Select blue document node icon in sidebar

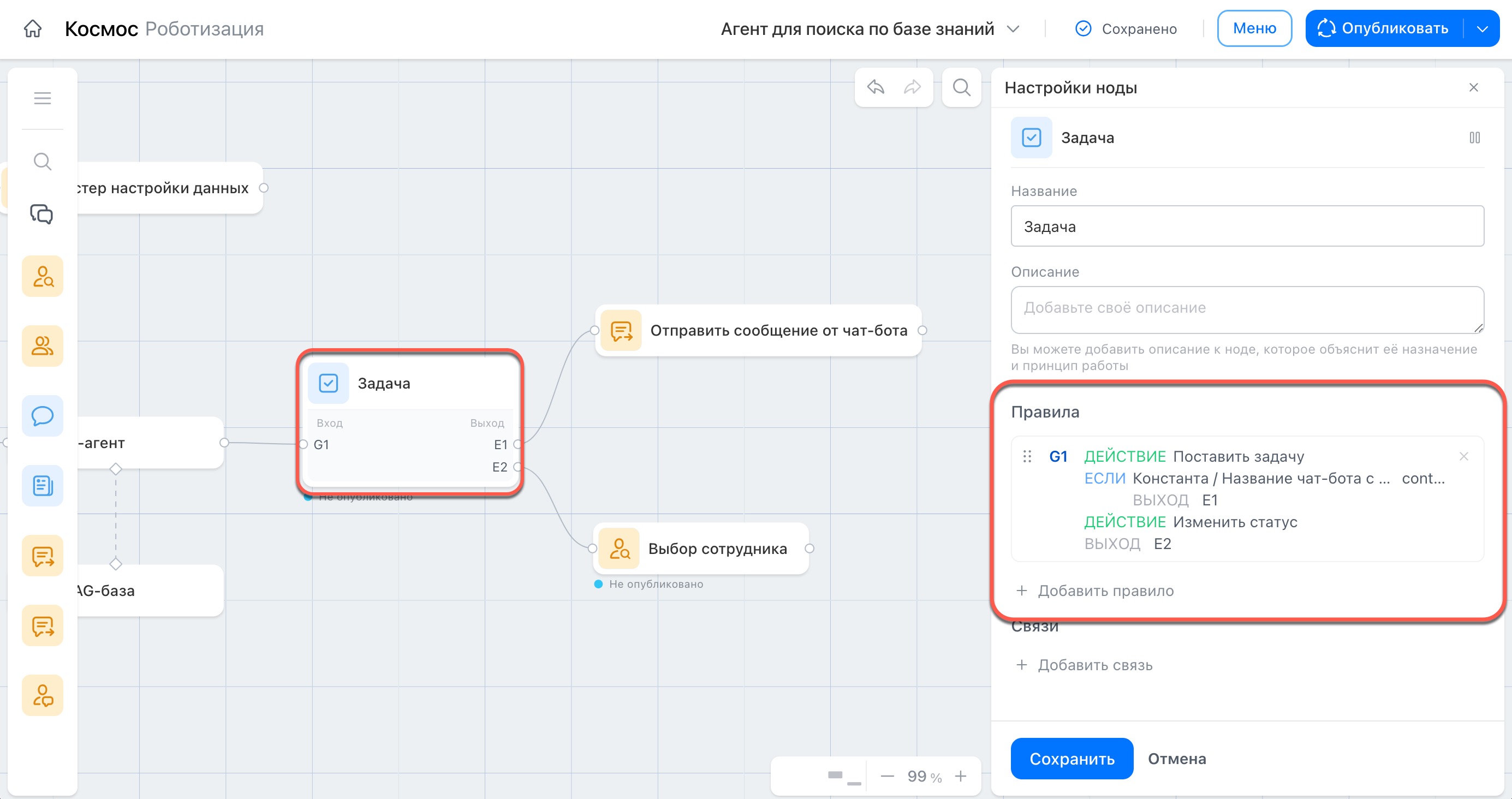(42, 486)
